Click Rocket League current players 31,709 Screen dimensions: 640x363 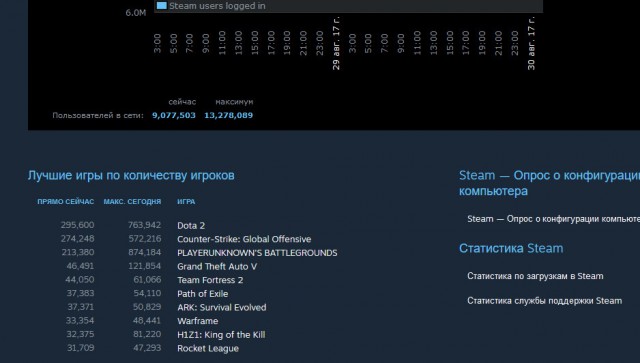(80, 348)
